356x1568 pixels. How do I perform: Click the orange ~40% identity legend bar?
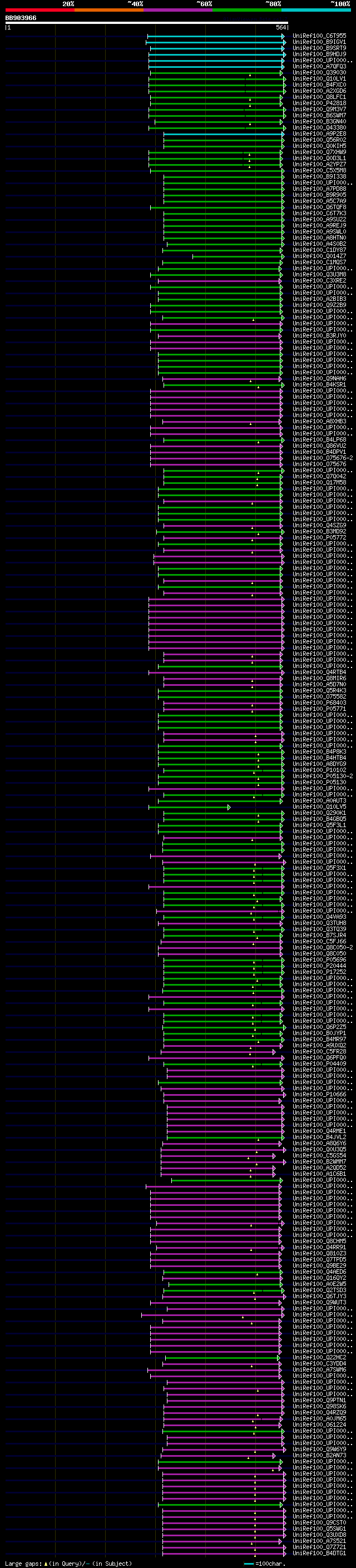tap(109, 10)
